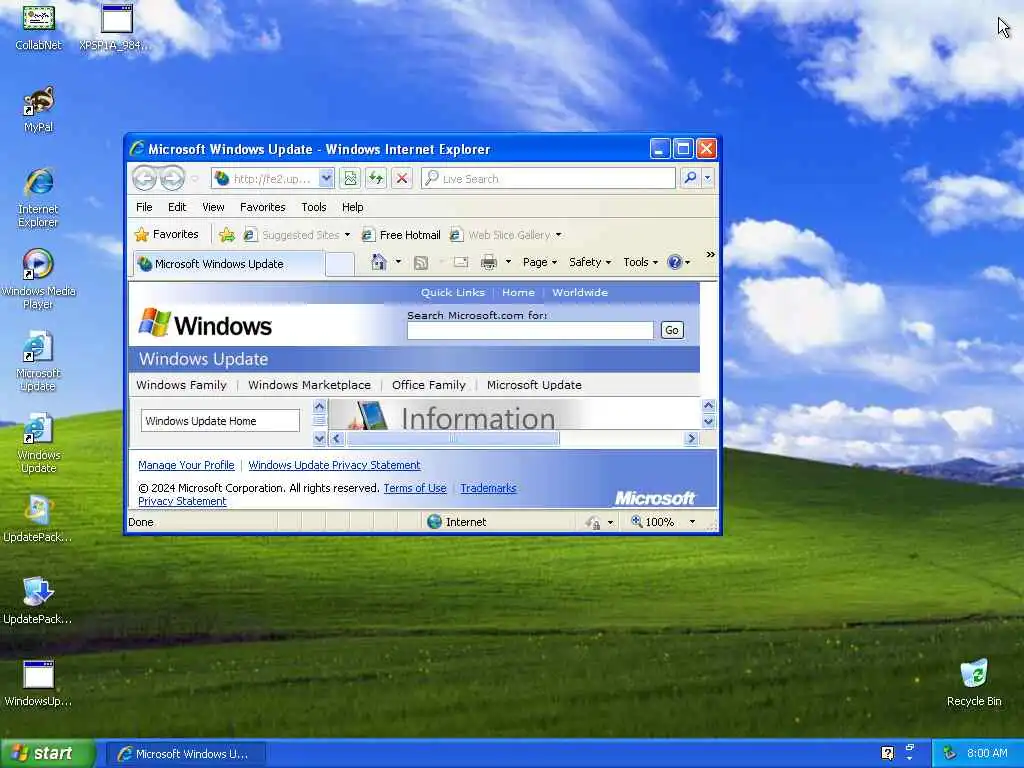Click the RSS feeds icon
Screen dimensions: 1024x768
click(x=421, y=263)
